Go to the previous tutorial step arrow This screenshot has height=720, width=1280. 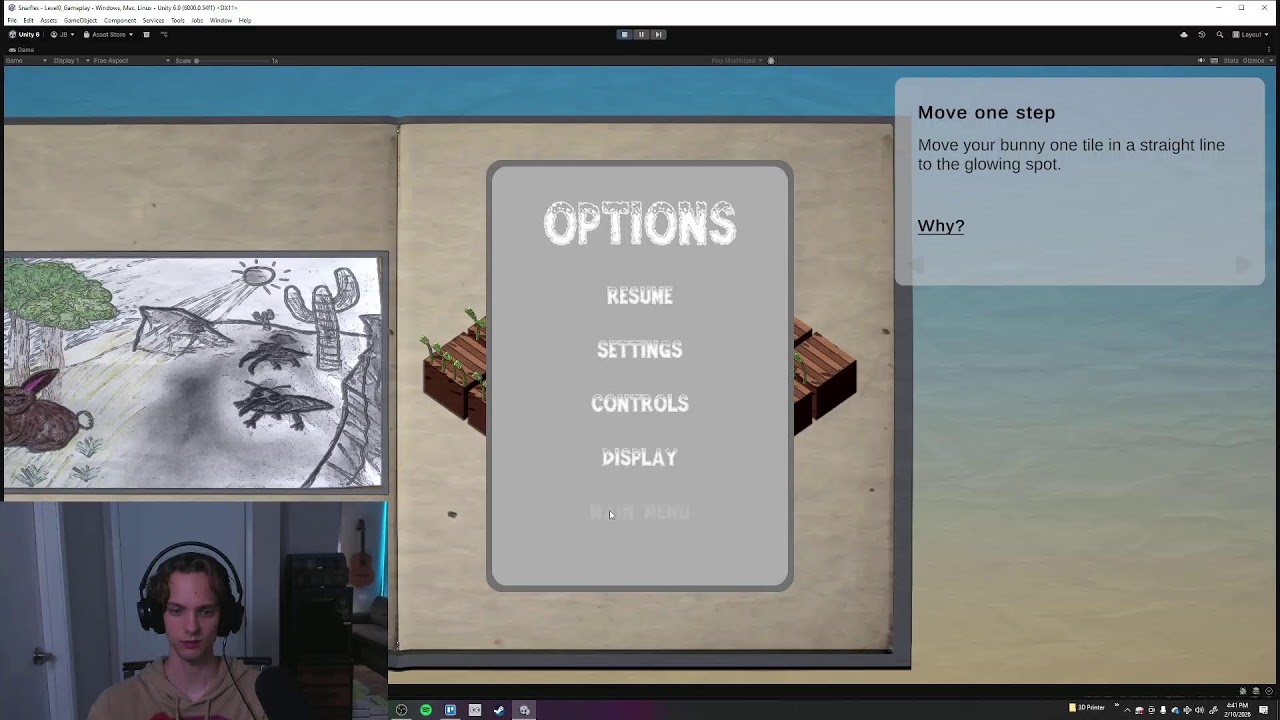[x=917, y=265]
